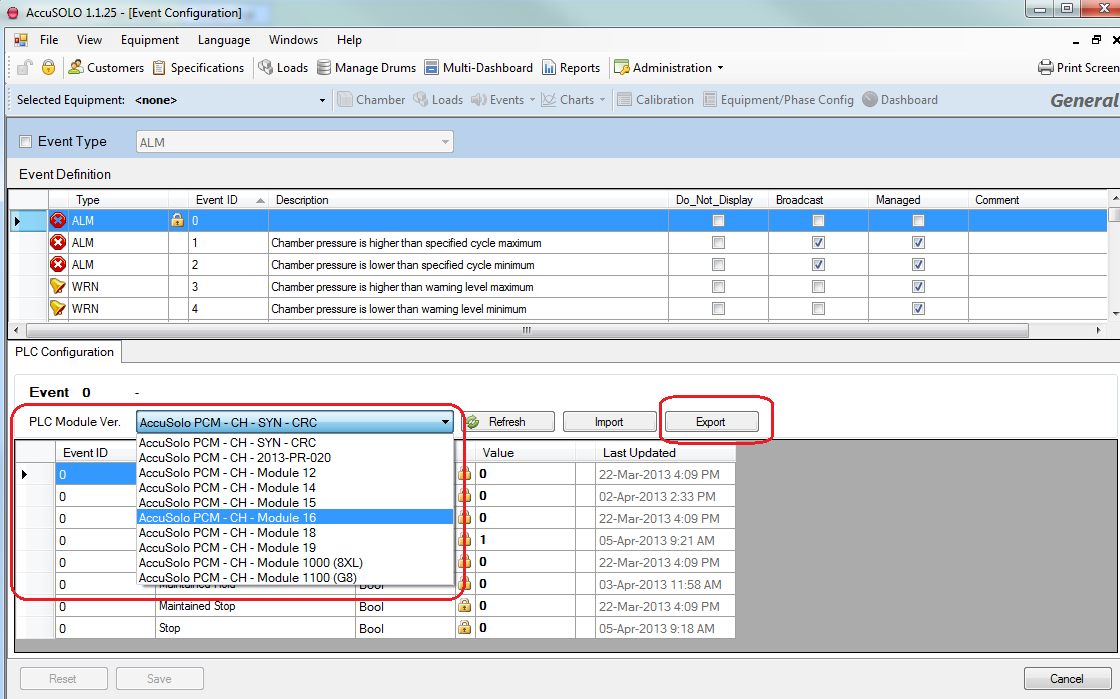Click the Loads icon in main toolbar
The image size is (1120, 699).
pos(266,68)
